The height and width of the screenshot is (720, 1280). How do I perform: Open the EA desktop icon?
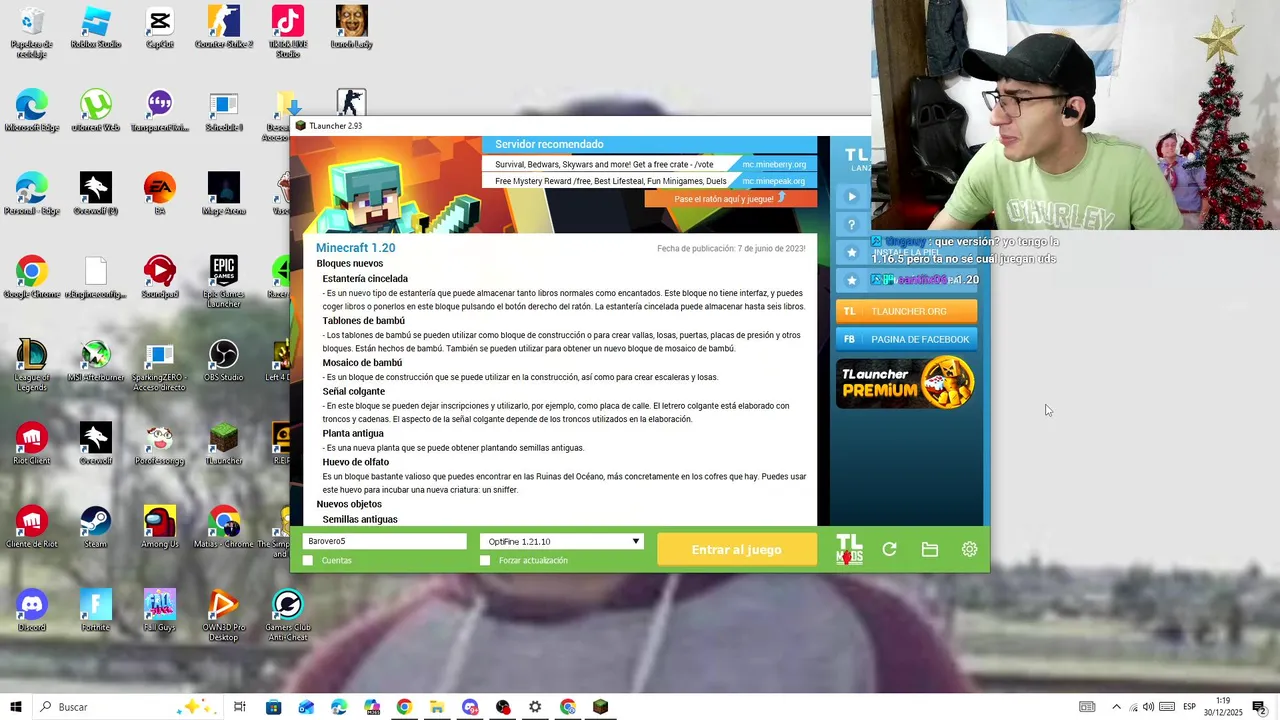(159, 194)
